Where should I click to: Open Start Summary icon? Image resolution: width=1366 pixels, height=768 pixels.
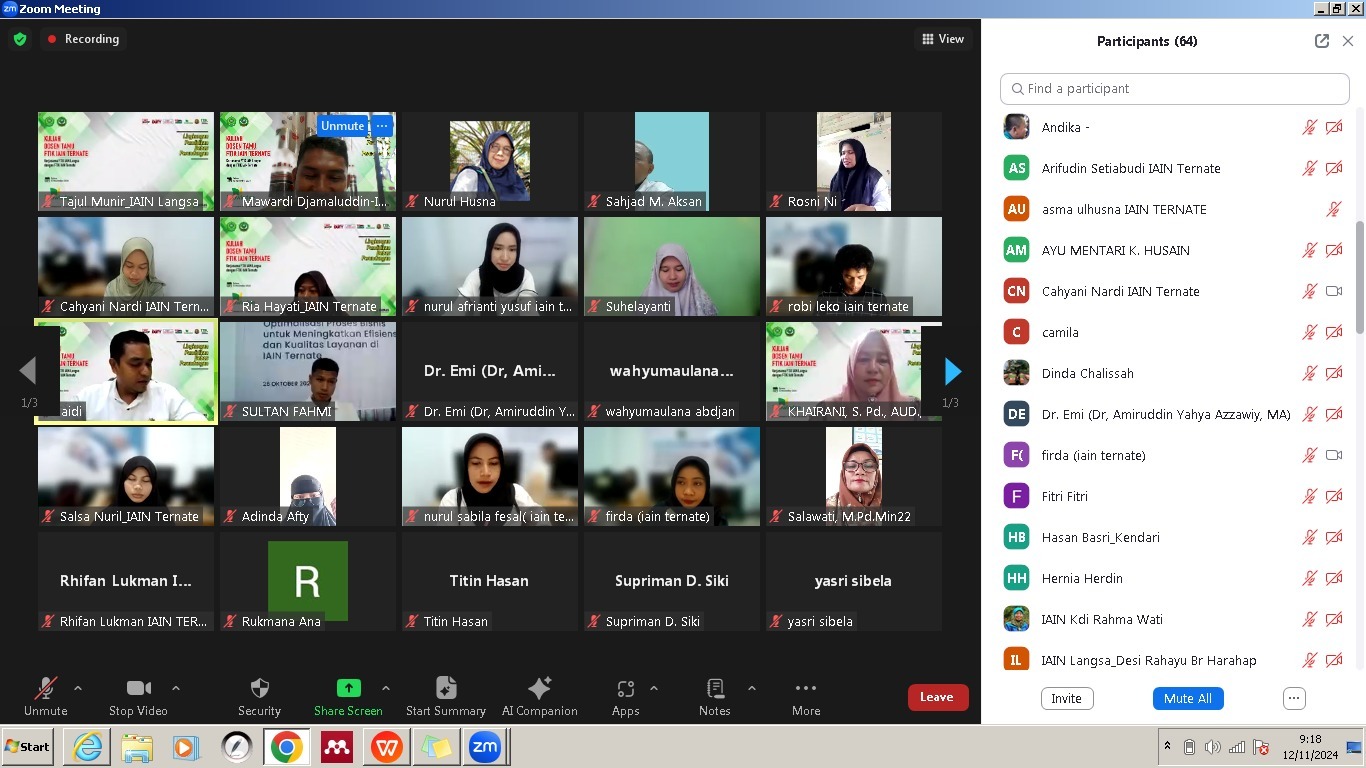(446, 689)
